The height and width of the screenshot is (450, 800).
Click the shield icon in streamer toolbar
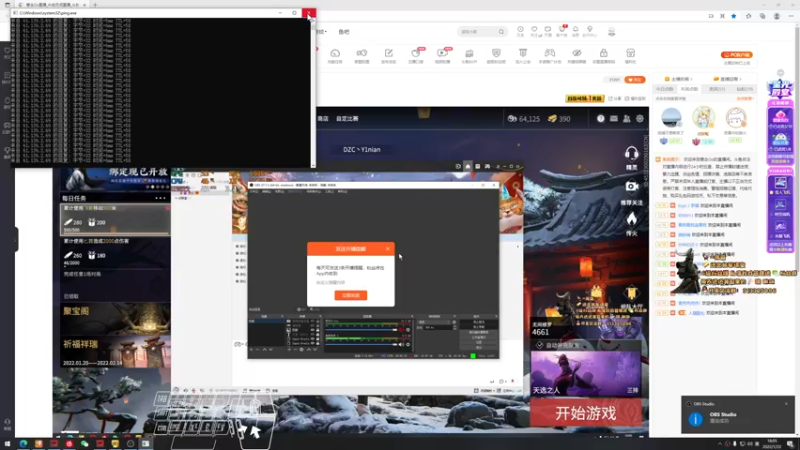(496, 53)
